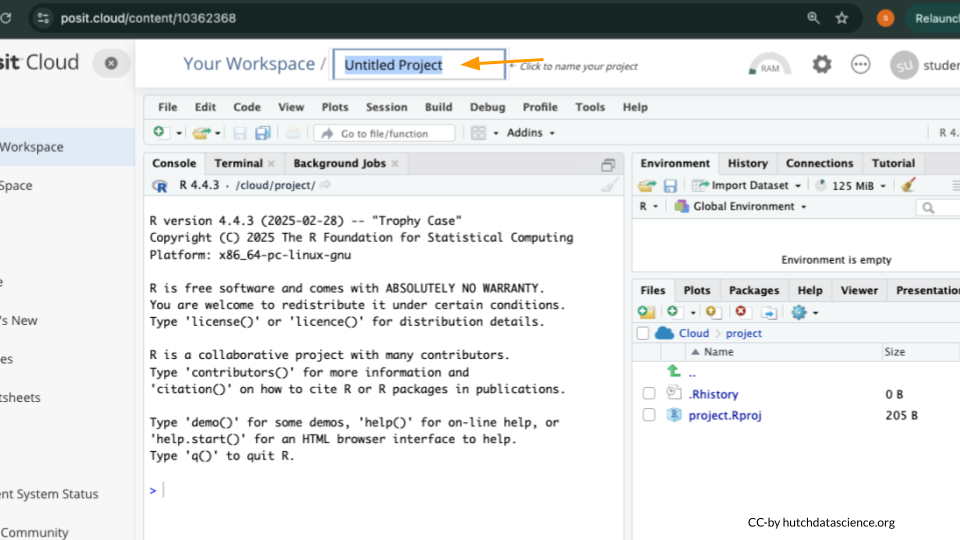The image size is (960, 540).
Task: Click the Delete icon in Files pane
Action: coord(741,312)
